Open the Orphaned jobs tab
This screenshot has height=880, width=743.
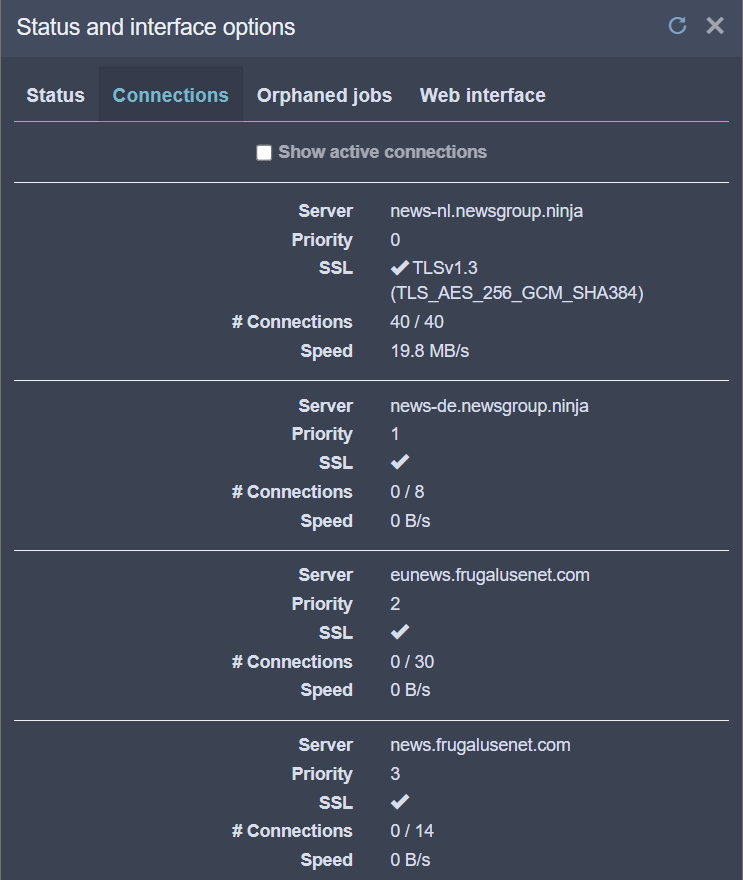(324, 96)
